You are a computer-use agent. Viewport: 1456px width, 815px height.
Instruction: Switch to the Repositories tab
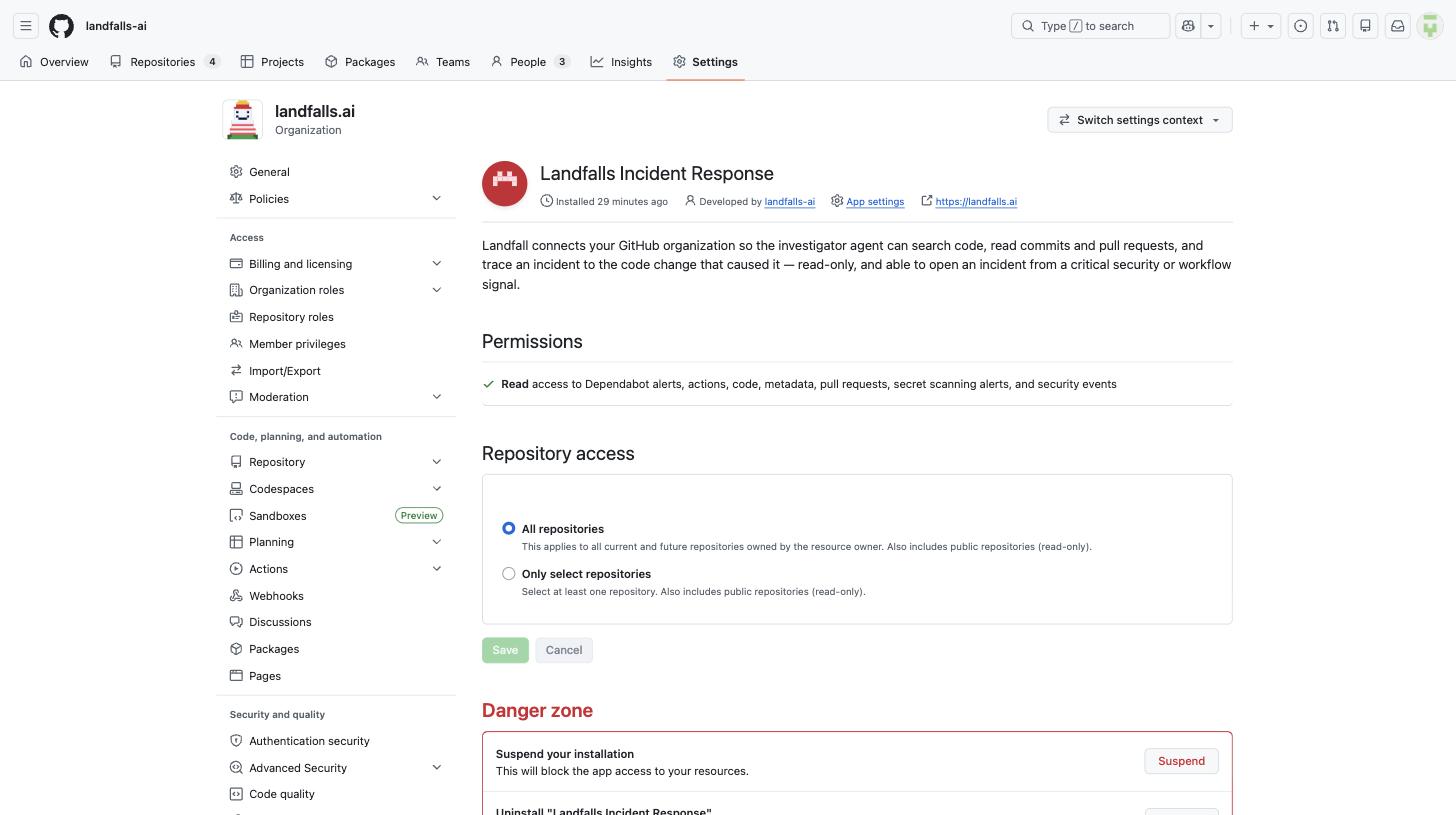click(164, 62)
